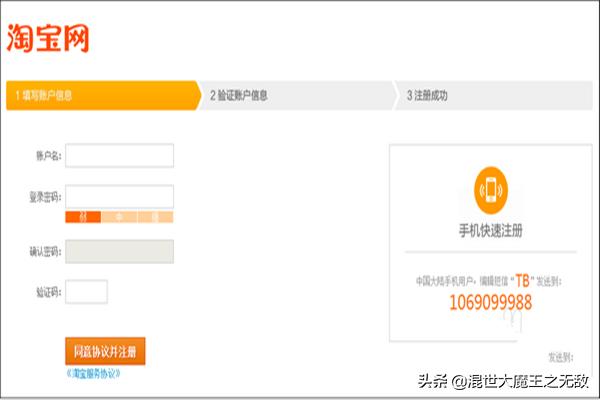This screenshot has width=600, height=400.
Task: Click the orange "TB" text
Action: click(x=523, y=281)
